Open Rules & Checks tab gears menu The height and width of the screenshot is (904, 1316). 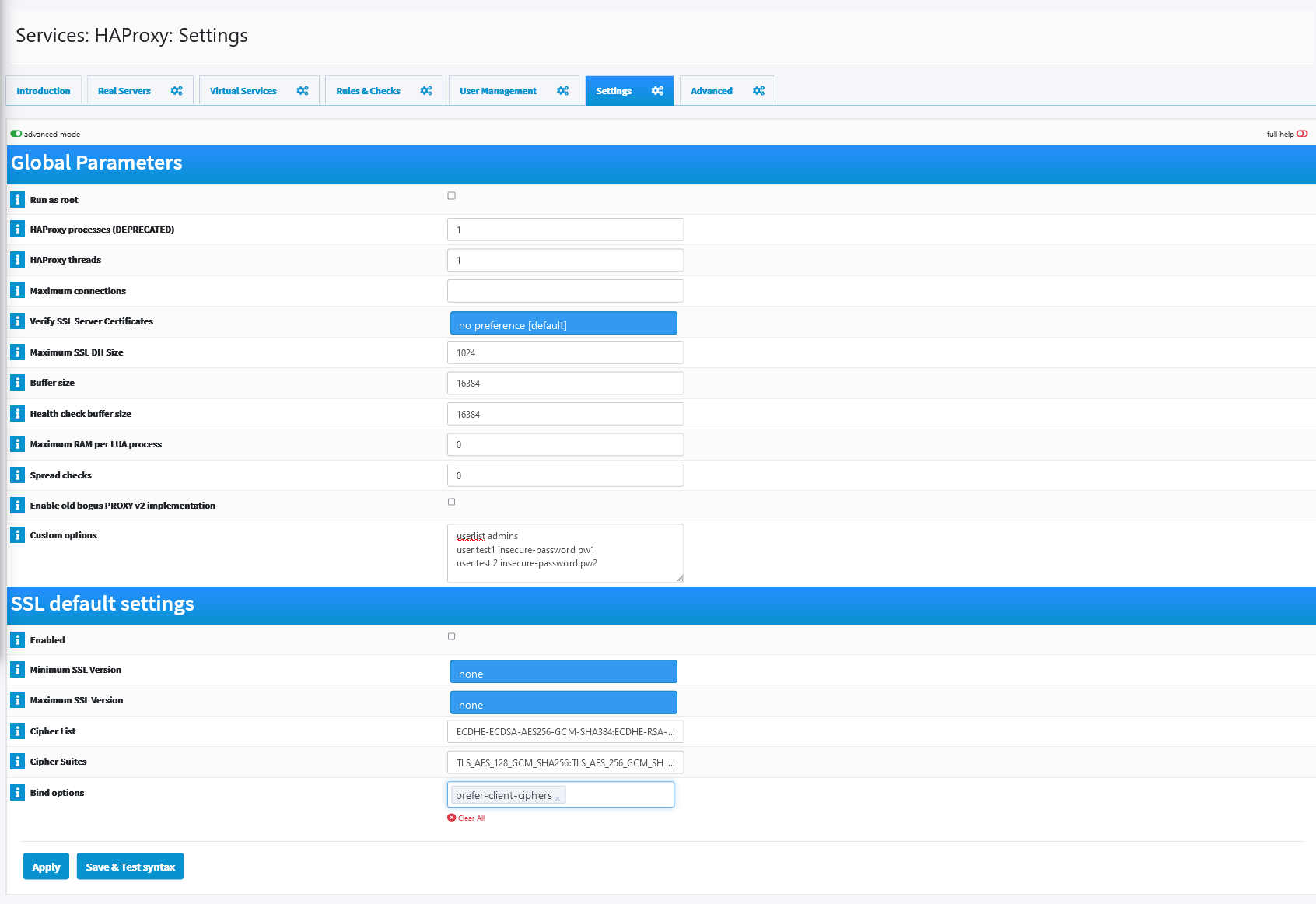point(426,91)
